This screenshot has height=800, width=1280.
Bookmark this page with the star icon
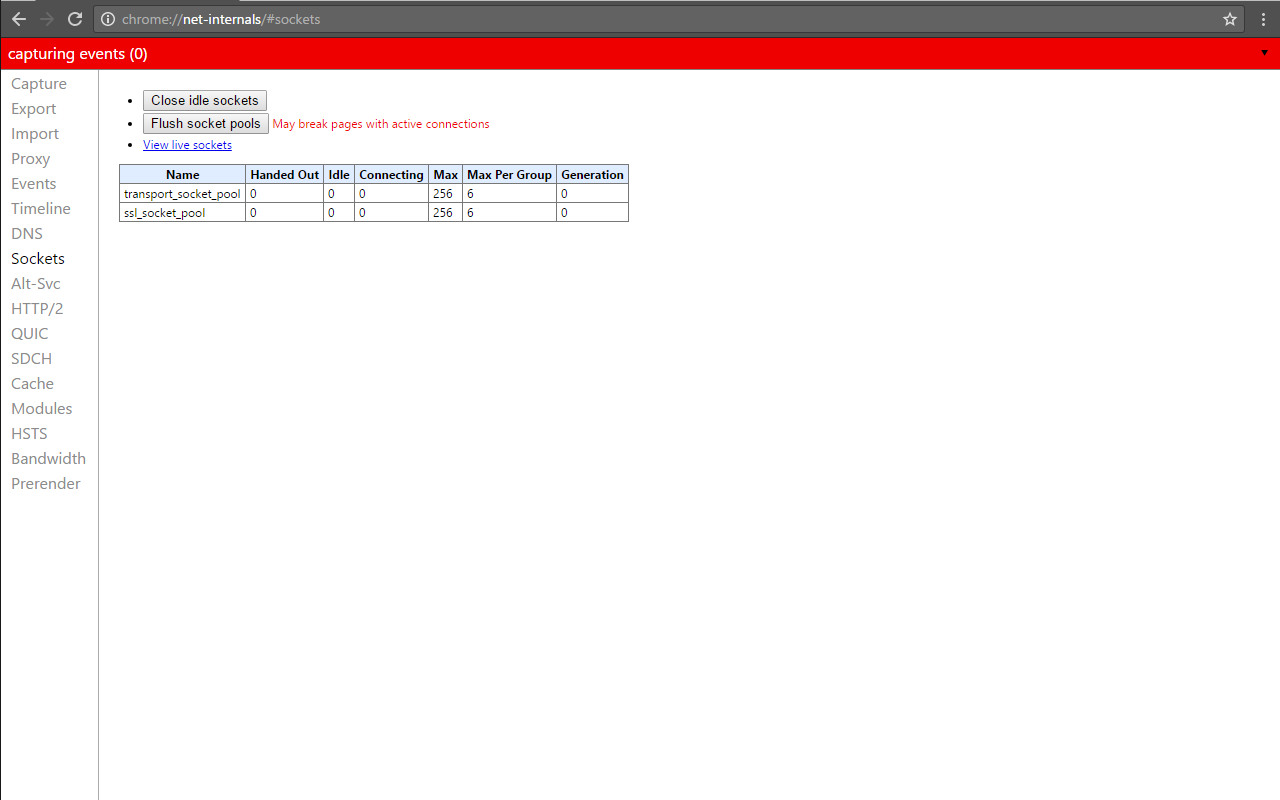point(1230,19)
